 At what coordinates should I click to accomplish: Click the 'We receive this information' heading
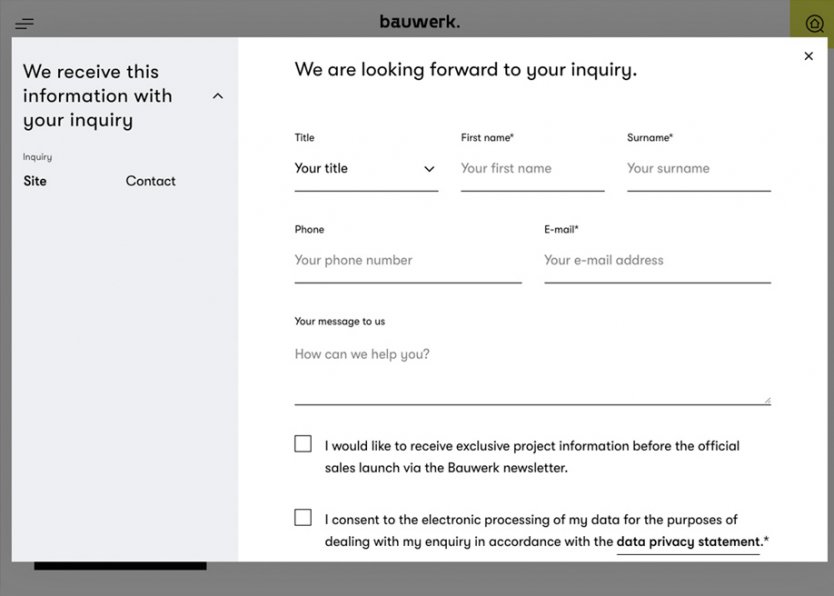(98, 96)
